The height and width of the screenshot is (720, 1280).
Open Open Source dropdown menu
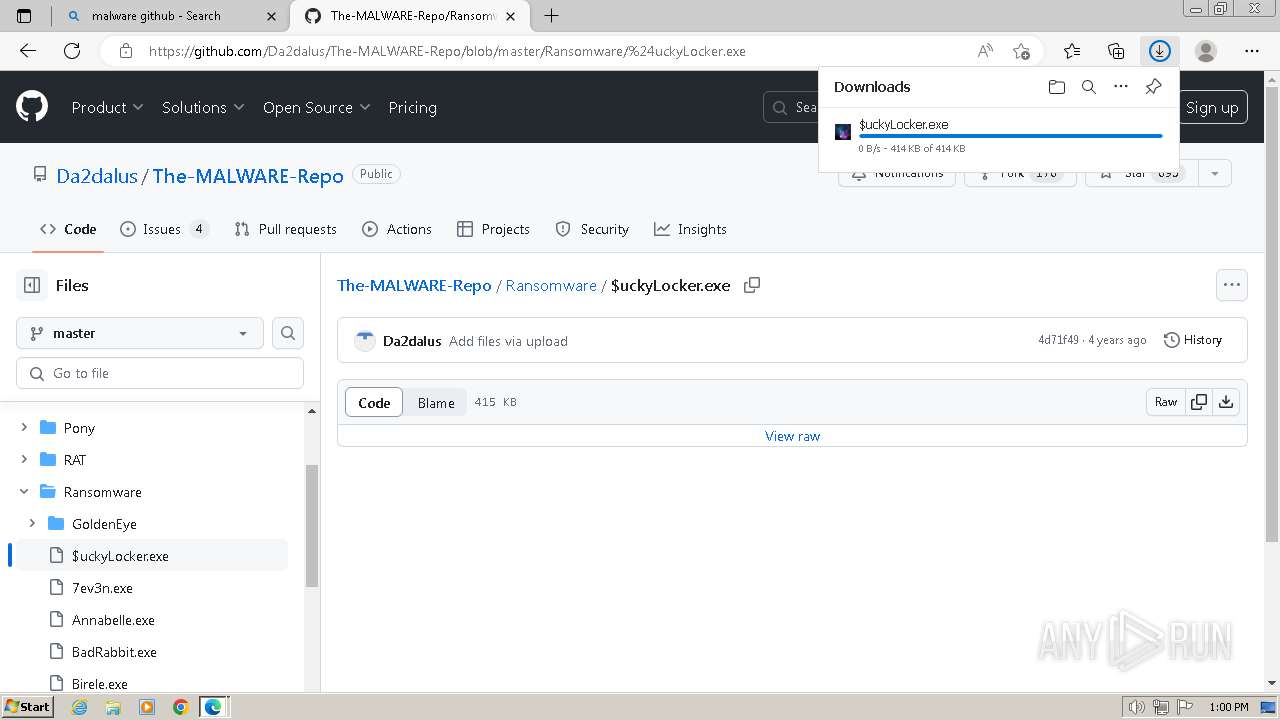pyautogui.click(x=316, y=107)
